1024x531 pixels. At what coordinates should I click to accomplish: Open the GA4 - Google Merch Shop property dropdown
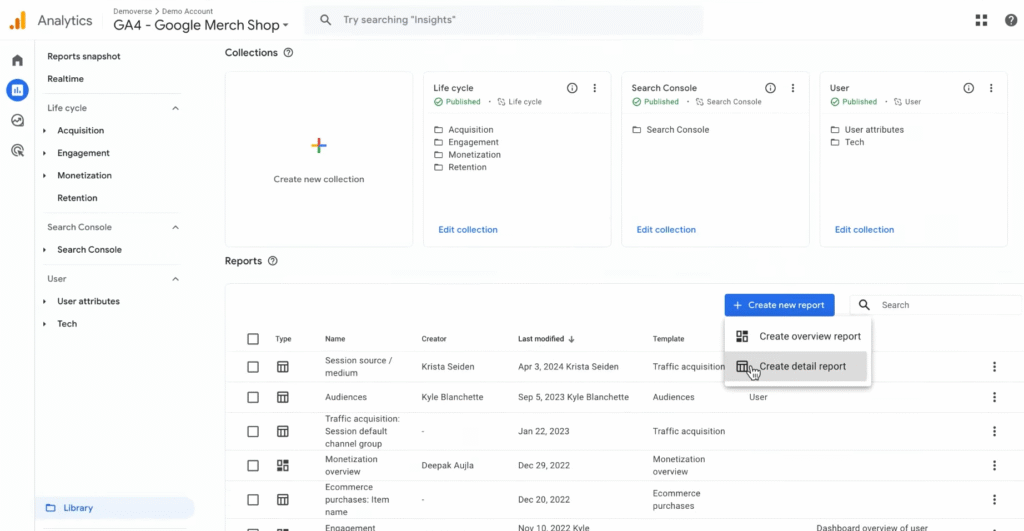(200, 25)
